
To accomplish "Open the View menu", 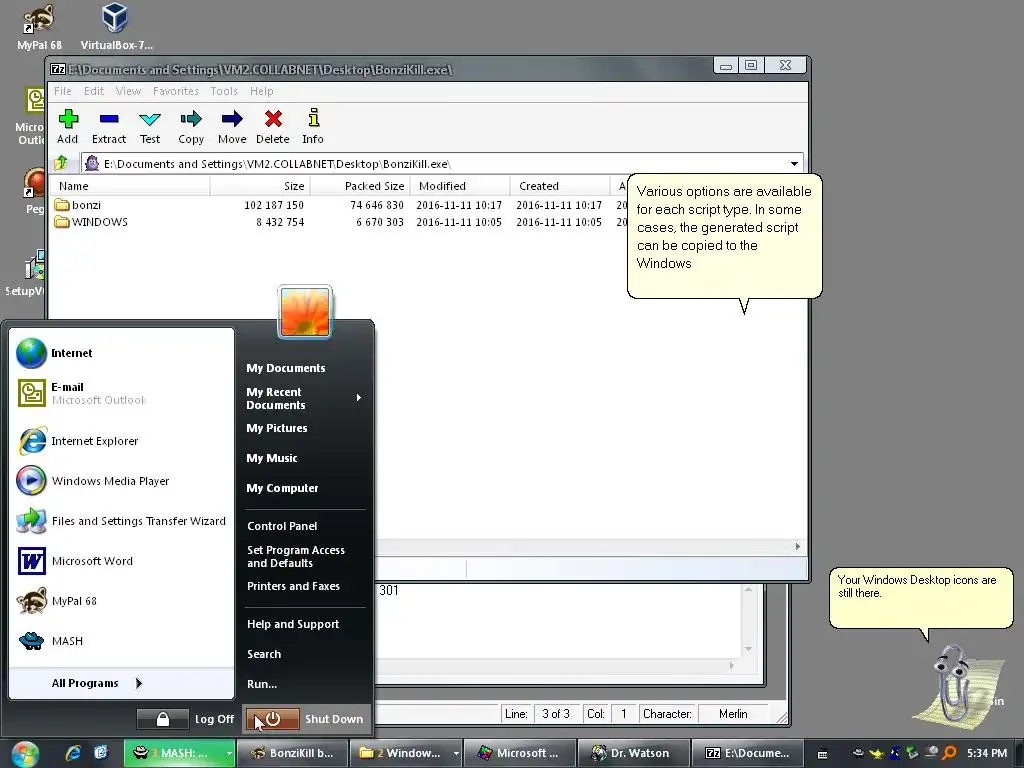I will click(128, 91).
